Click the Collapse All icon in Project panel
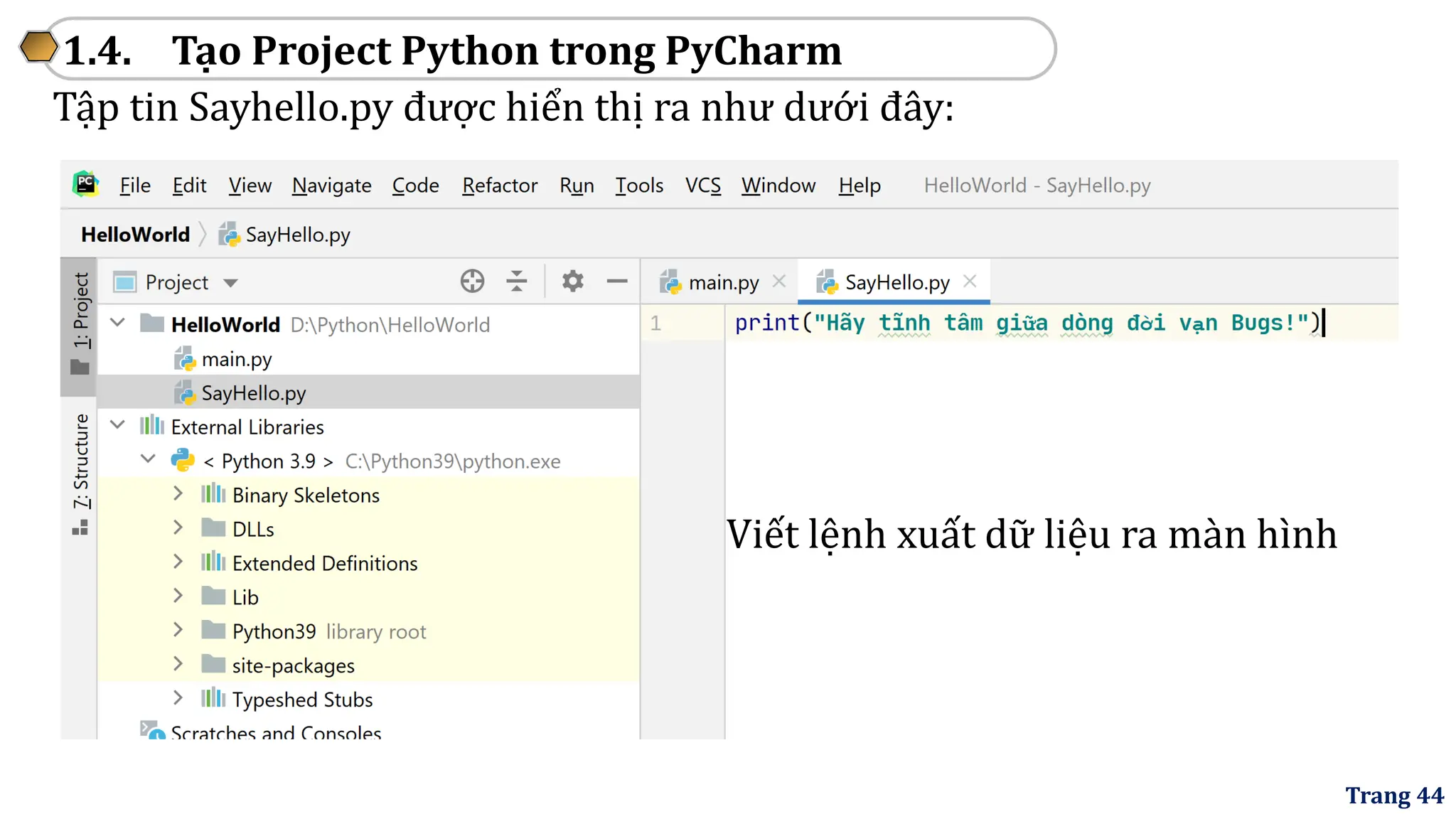1456x819 pixels. [517, 282]
